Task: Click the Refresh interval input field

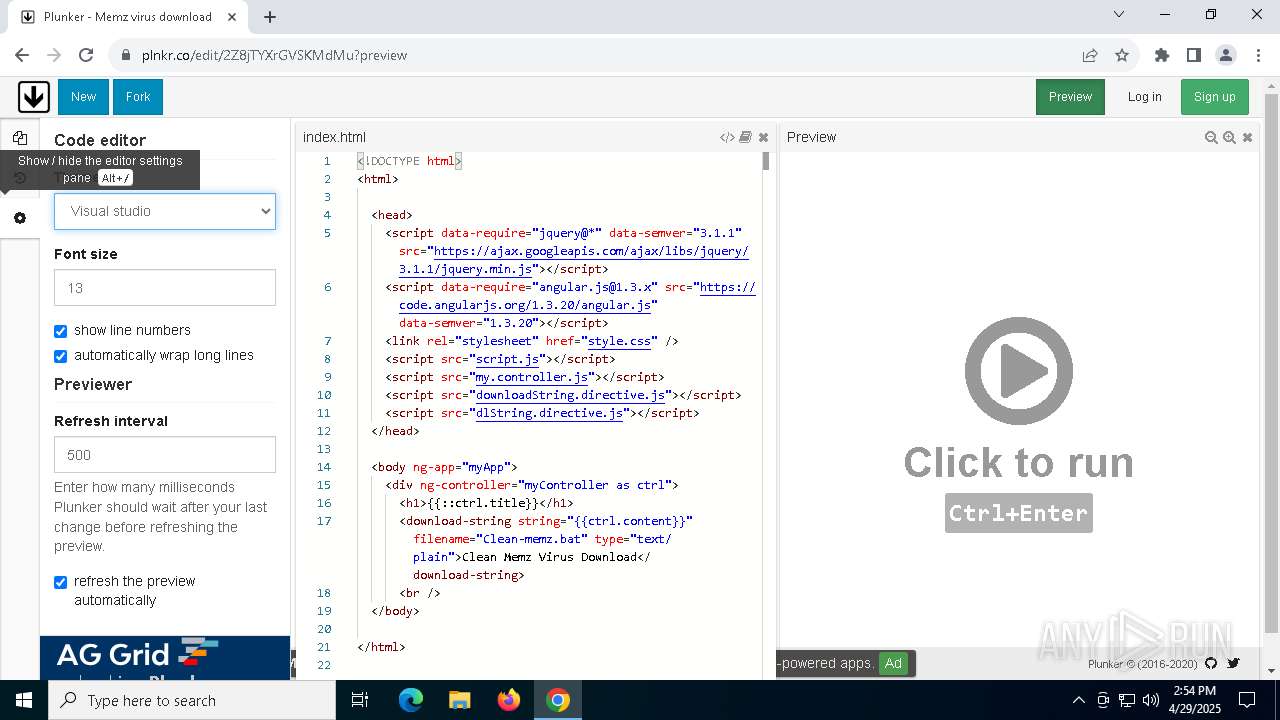Action: click(165, 454)
